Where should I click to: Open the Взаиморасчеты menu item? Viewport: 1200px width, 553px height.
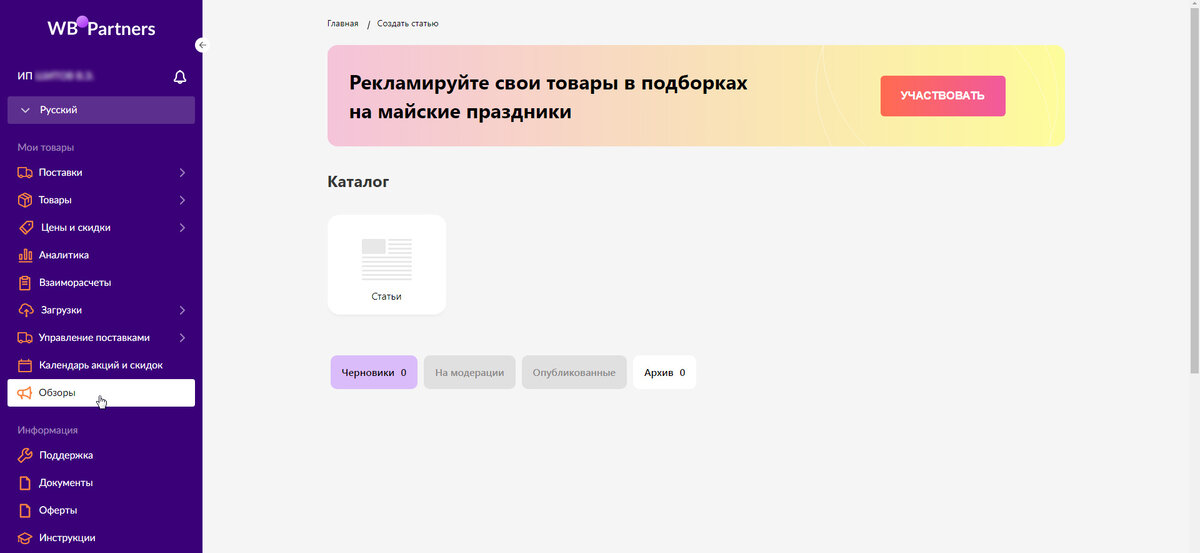pos(101,283)
